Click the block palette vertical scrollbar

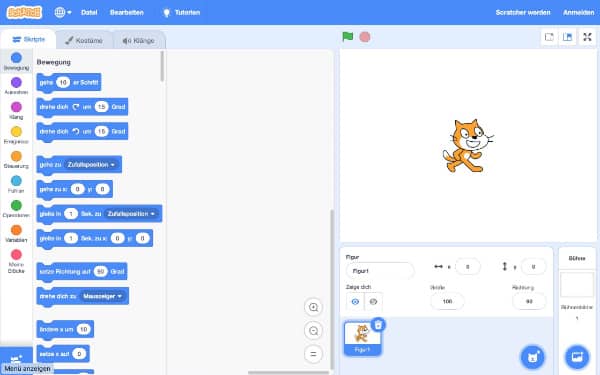[162, 66]
